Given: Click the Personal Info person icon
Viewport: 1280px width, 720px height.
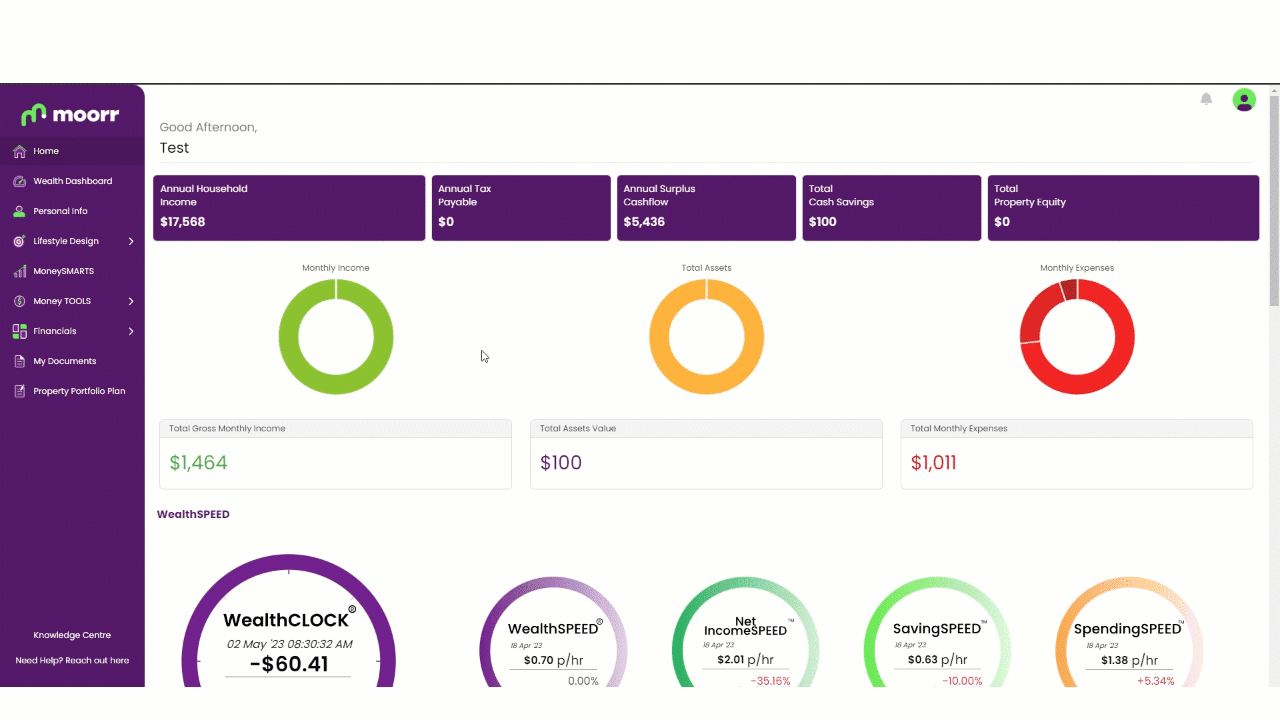Looking at the screenshot, I should tap(19, 211).
